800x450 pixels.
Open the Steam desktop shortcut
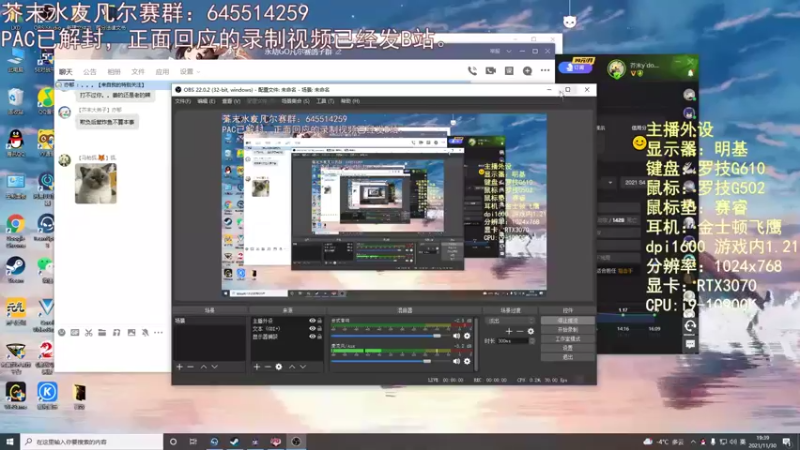[15, 270]
